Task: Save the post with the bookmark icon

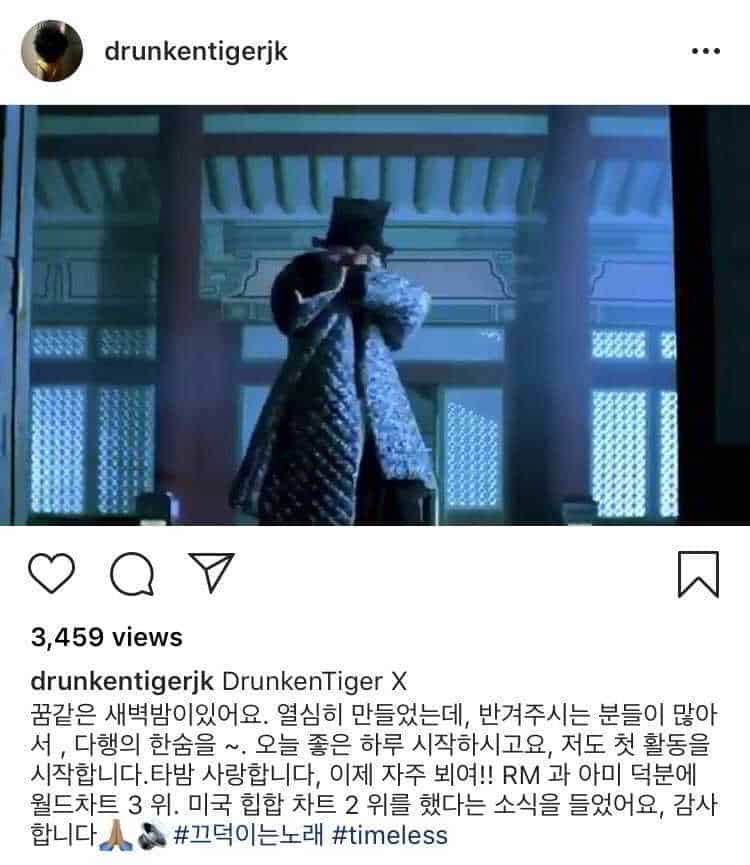Action: 698,574
